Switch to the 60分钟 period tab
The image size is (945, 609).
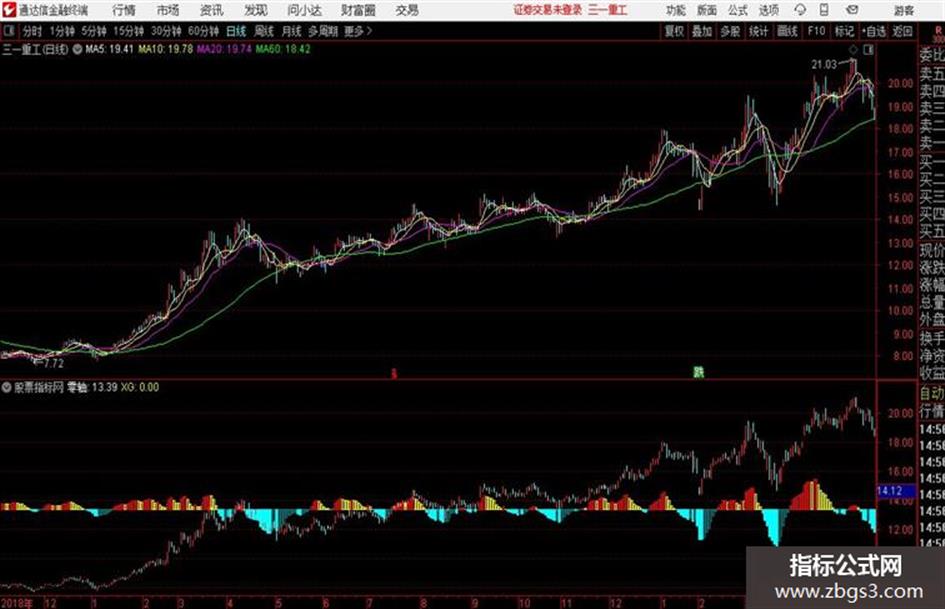203,31
